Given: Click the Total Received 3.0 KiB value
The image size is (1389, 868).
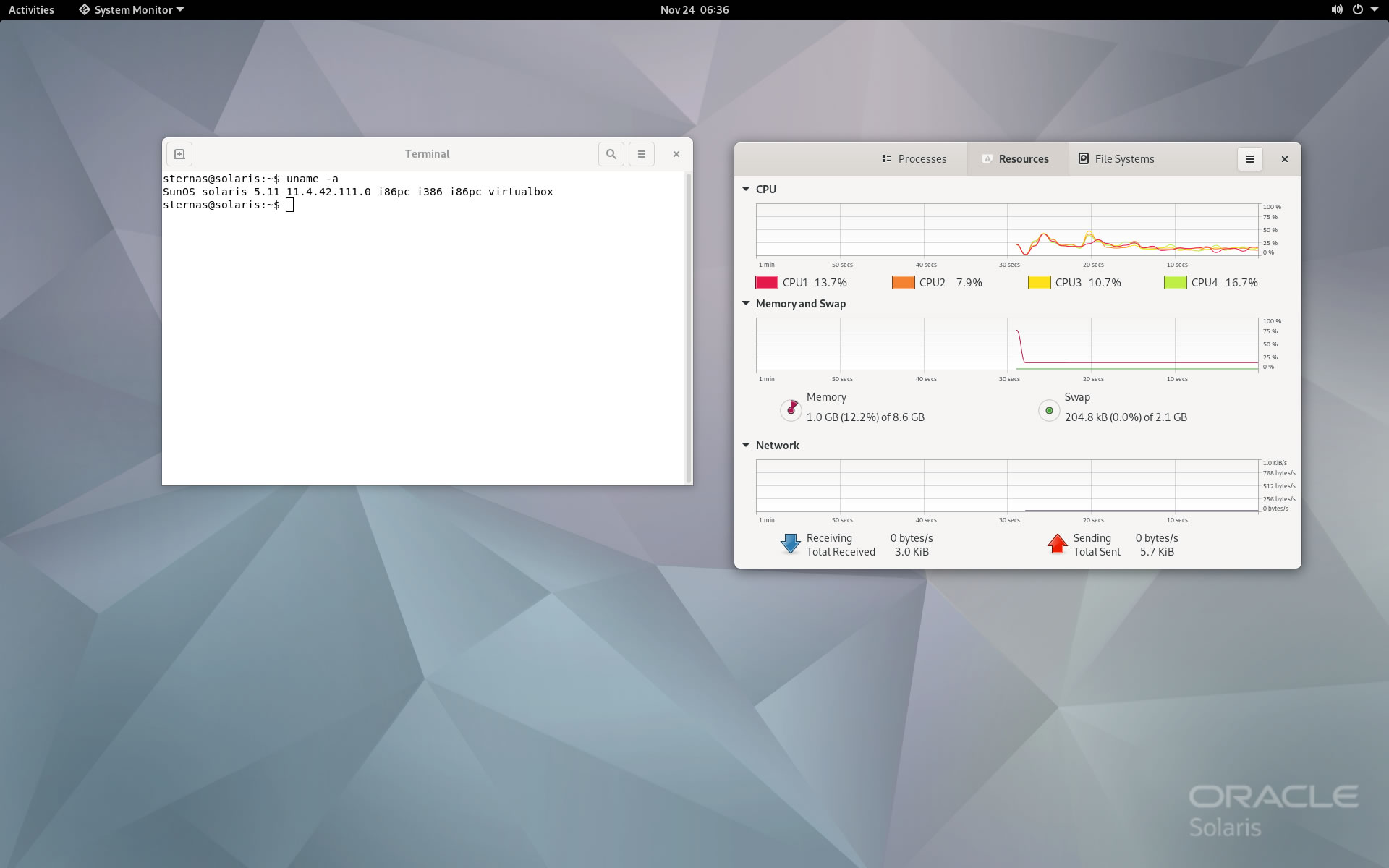Looking at the screenshot, I should (x=912, y=552).
